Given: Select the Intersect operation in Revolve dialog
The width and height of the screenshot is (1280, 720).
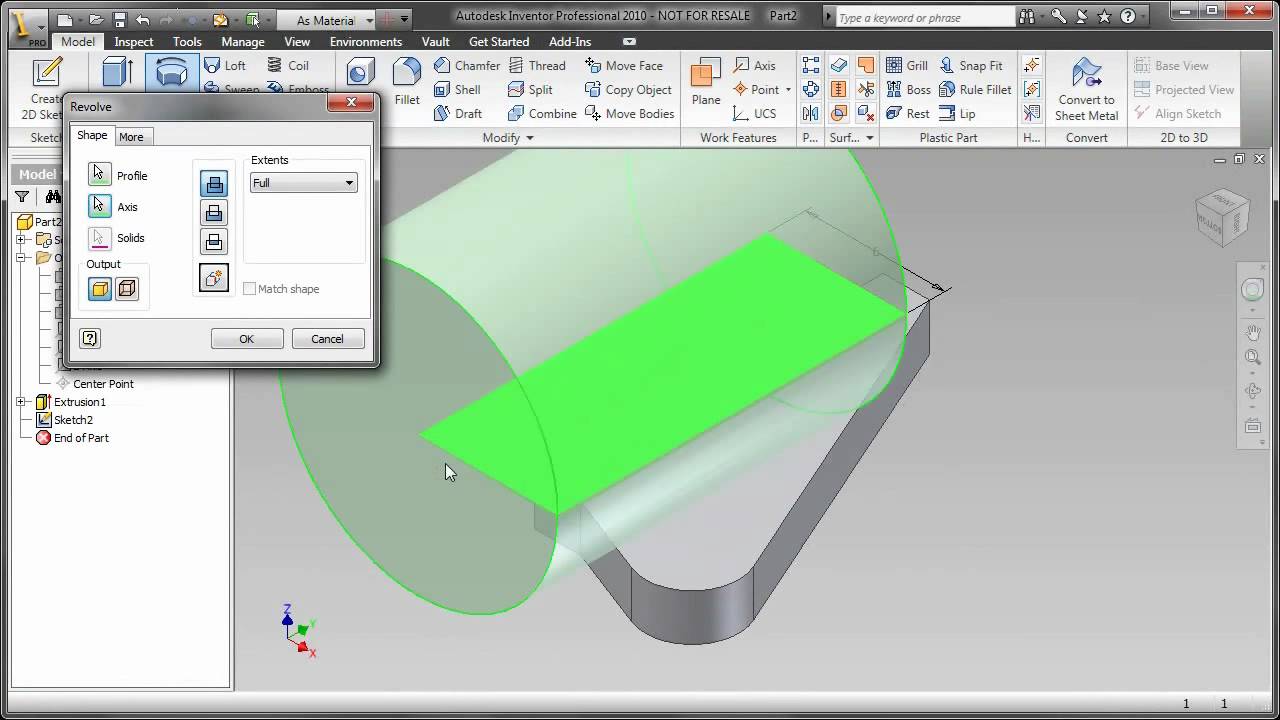Looking at the screenshot, I should (214, 241).
